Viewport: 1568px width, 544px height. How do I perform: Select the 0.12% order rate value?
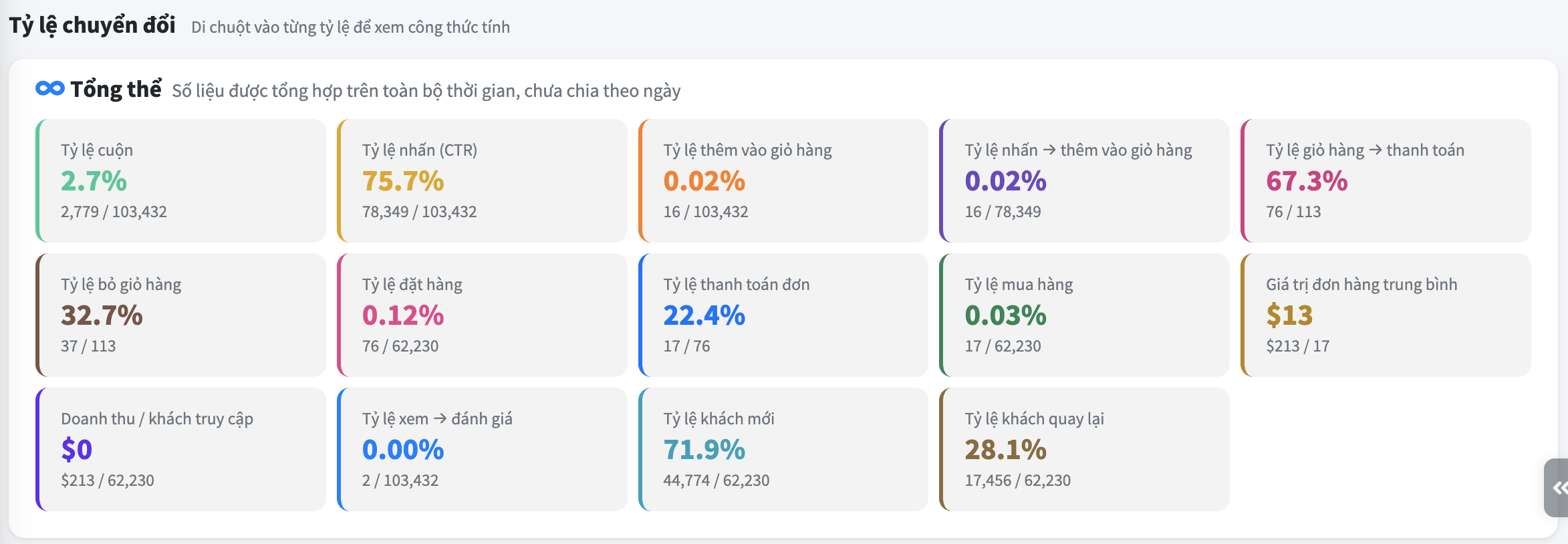pos(403,315)
